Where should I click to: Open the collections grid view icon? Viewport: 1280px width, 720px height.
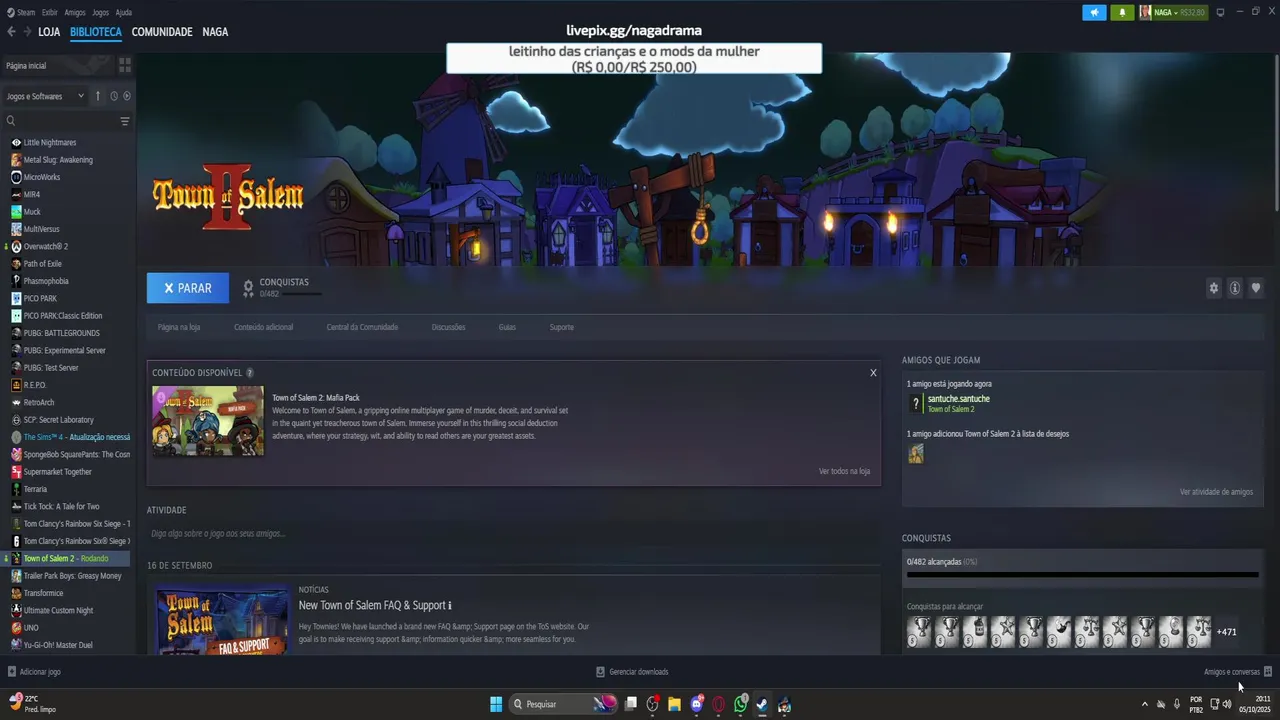125,65
